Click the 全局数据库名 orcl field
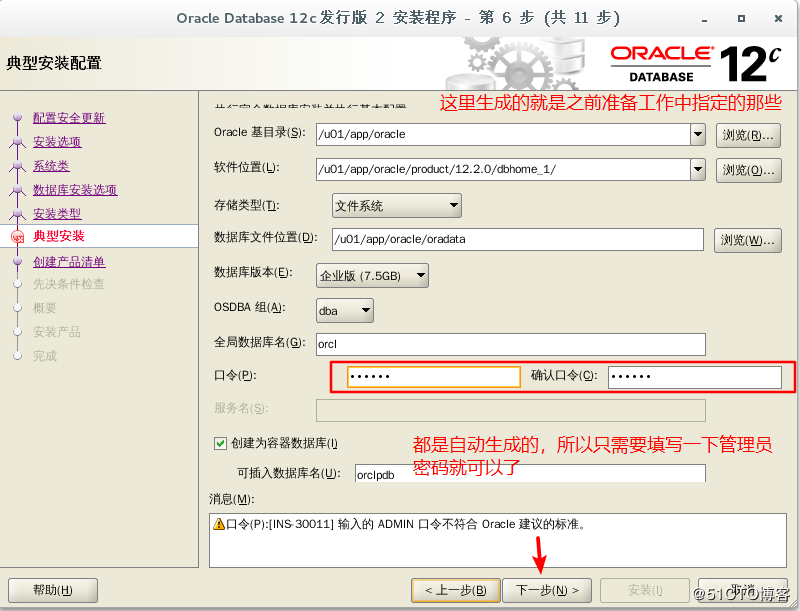This screenshot has width=800, height=611. pos(511,344)
